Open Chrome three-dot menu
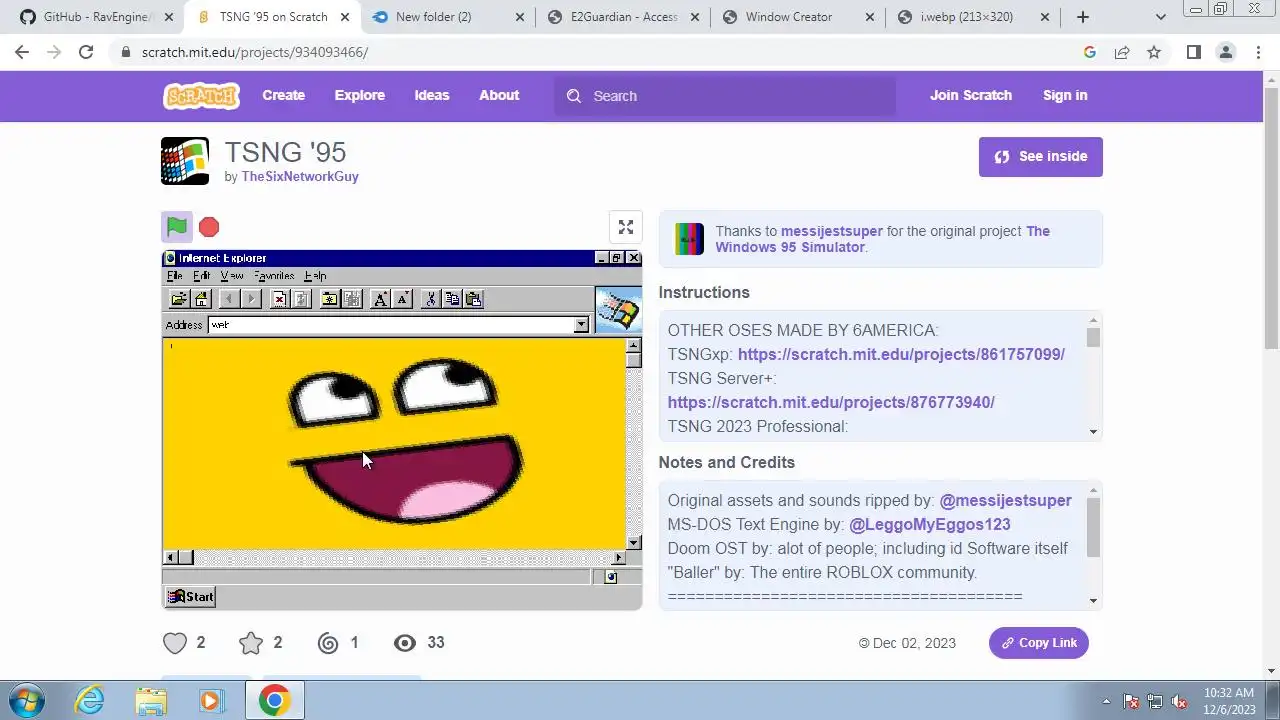Screen dimensions: 1280x720 tap(1257, 52)
